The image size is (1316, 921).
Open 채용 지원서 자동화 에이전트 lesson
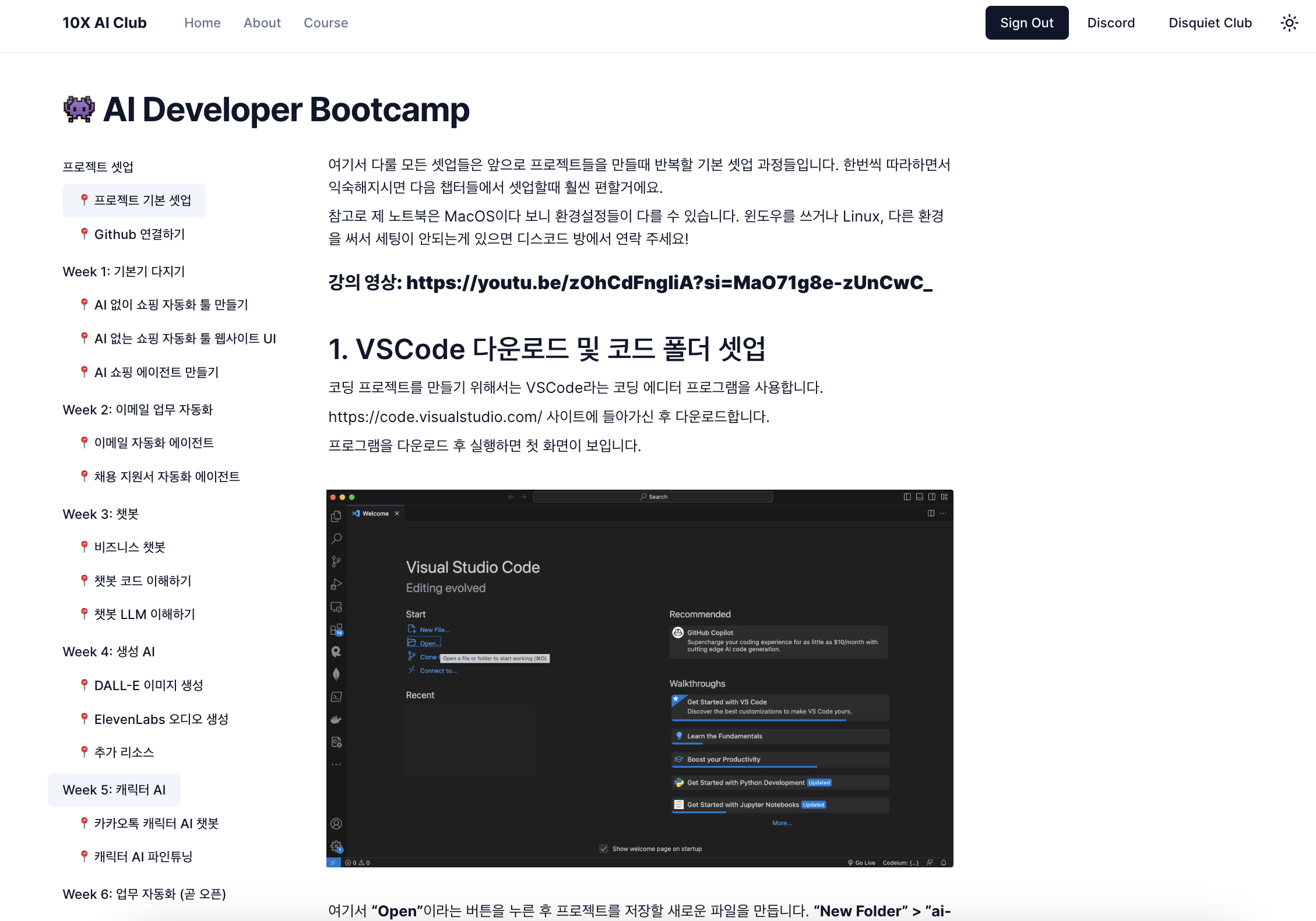pyautogui.click(x=160, y=477)
